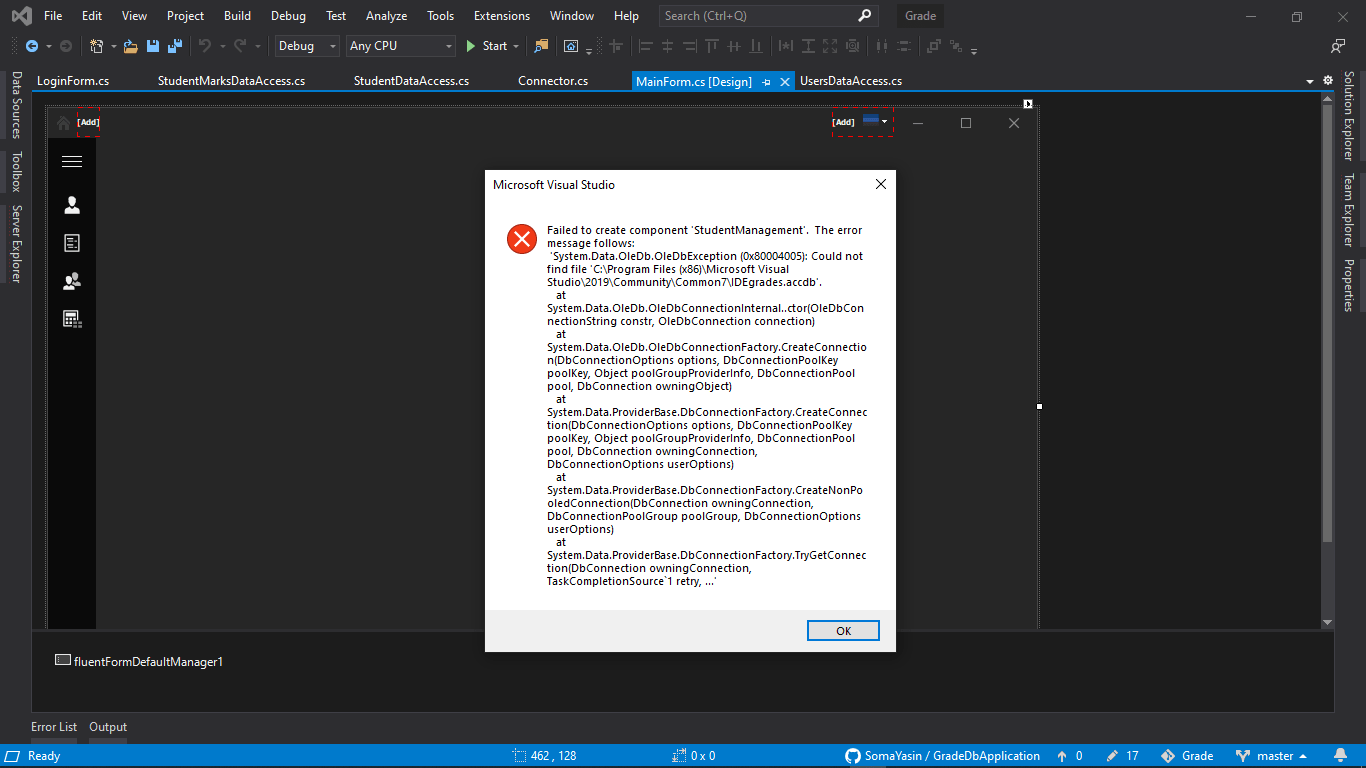The height and width of the screenshot is (768, 1366).
Task: Switch to the Connector.cs tab
Action: tap(553, 81)
